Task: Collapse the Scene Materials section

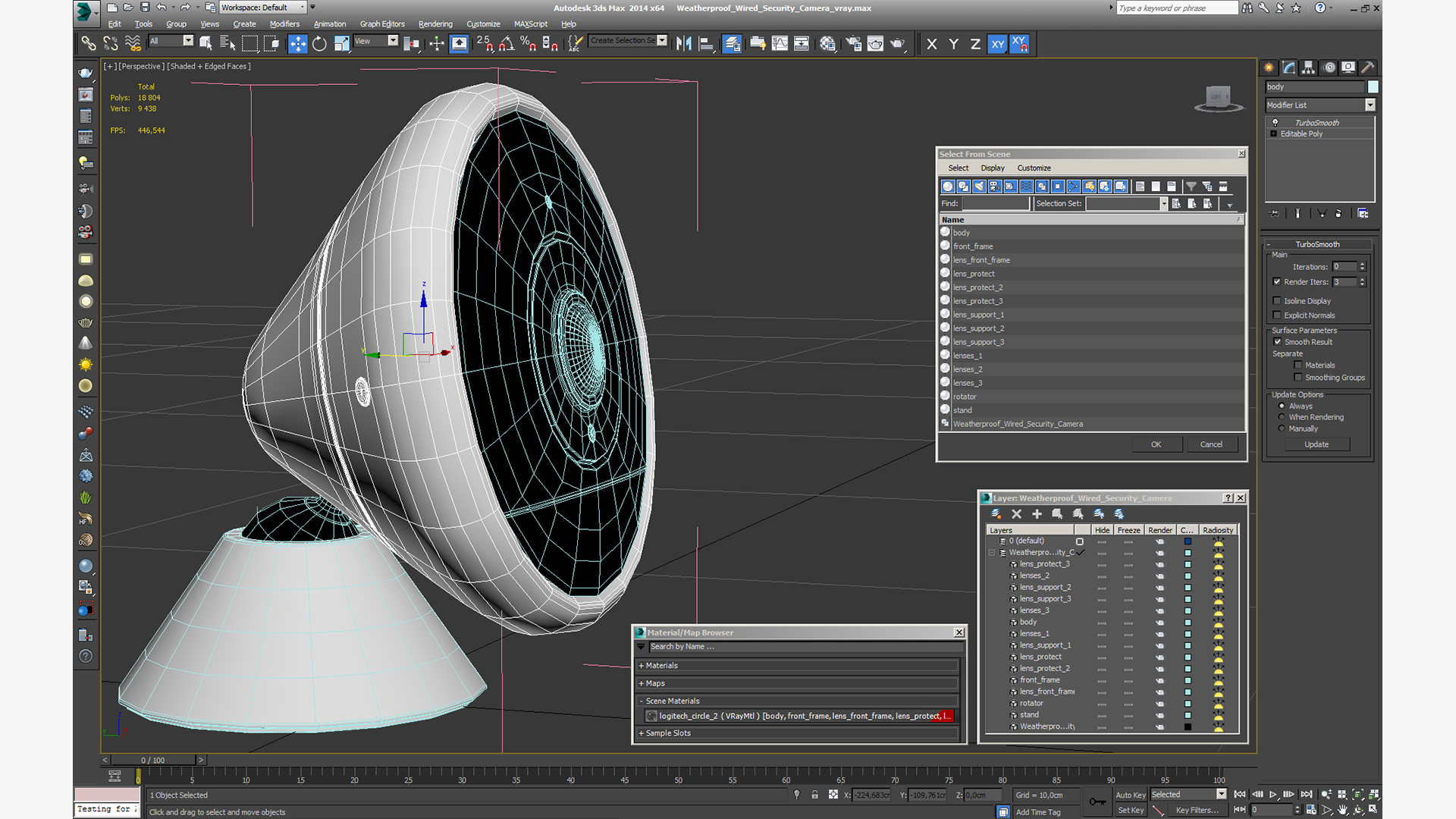Action: pyautogui.click(x=796, y=701)
